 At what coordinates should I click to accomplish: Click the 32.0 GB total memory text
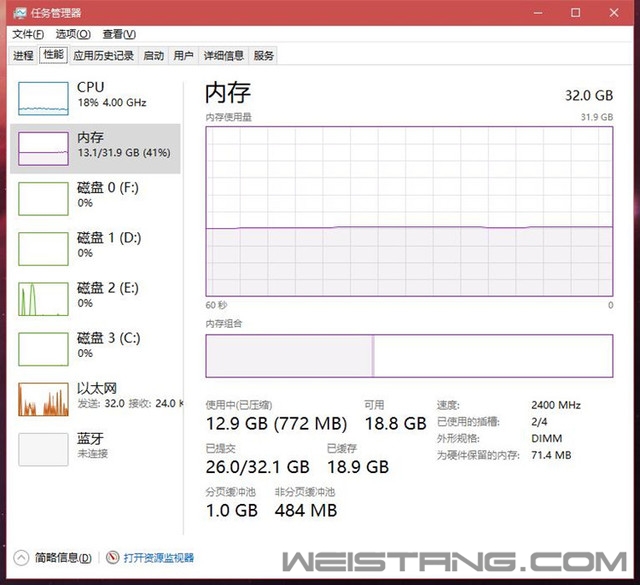(589, 96)
